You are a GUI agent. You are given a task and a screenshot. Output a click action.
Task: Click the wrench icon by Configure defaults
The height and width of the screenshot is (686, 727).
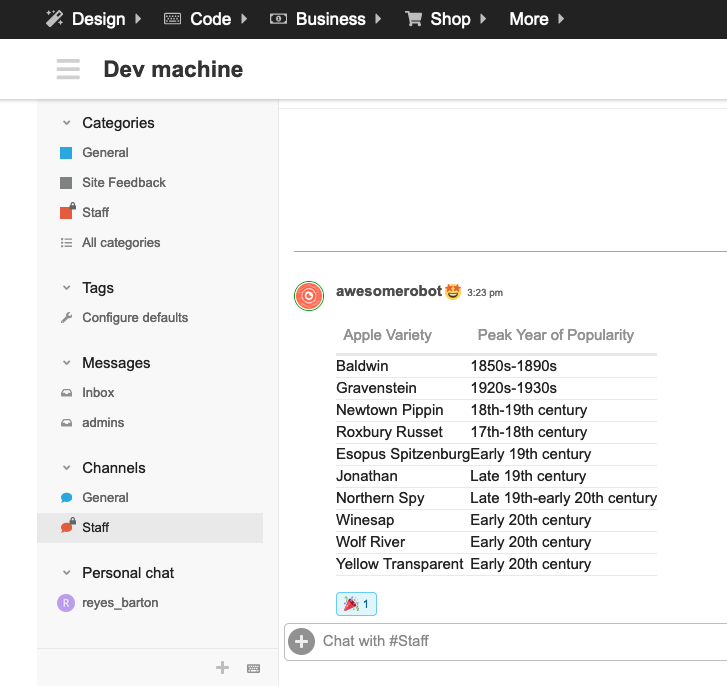(66, 318)
